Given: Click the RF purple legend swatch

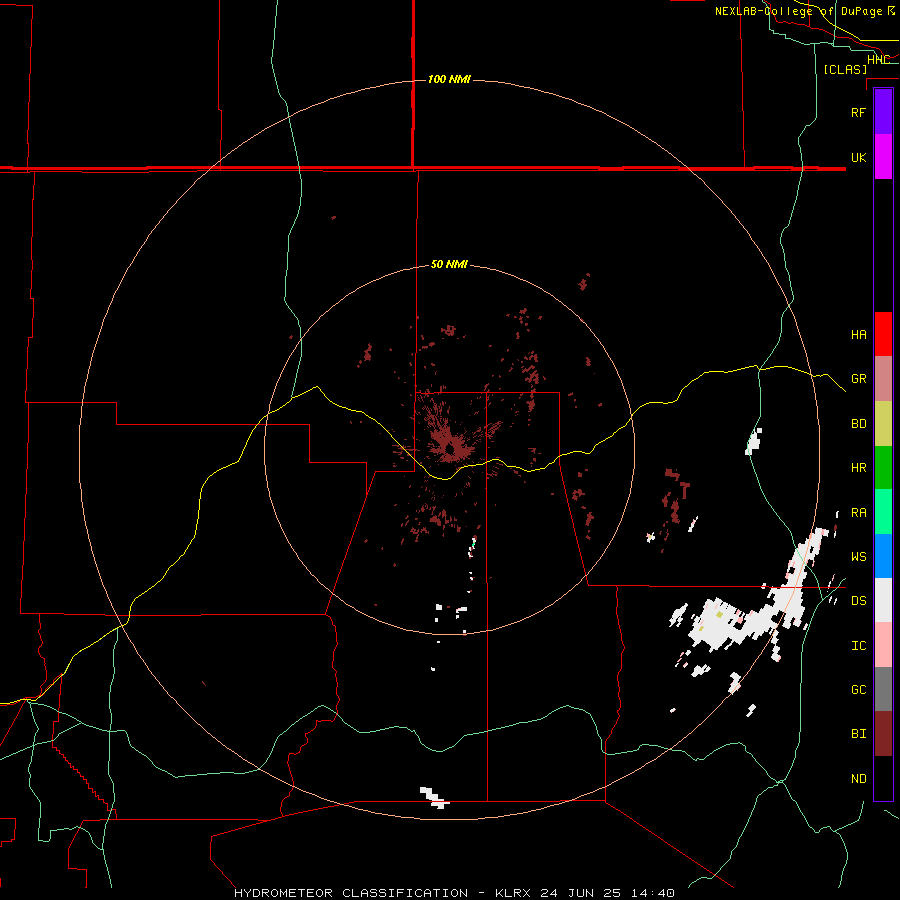Looking at the screenshot, I should pos(883,112).
